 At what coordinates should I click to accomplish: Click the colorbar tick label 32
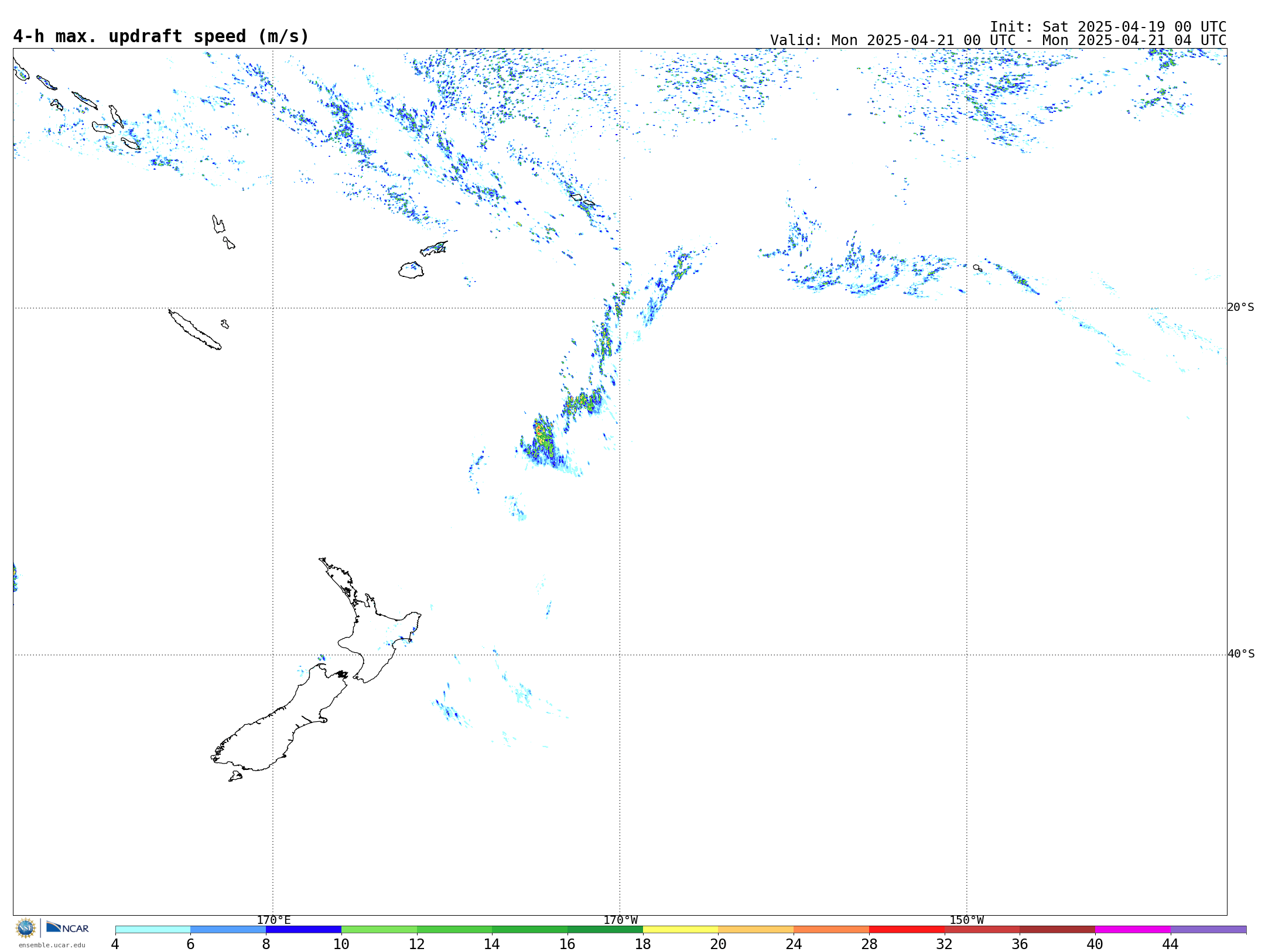click(x=945, y=944)
